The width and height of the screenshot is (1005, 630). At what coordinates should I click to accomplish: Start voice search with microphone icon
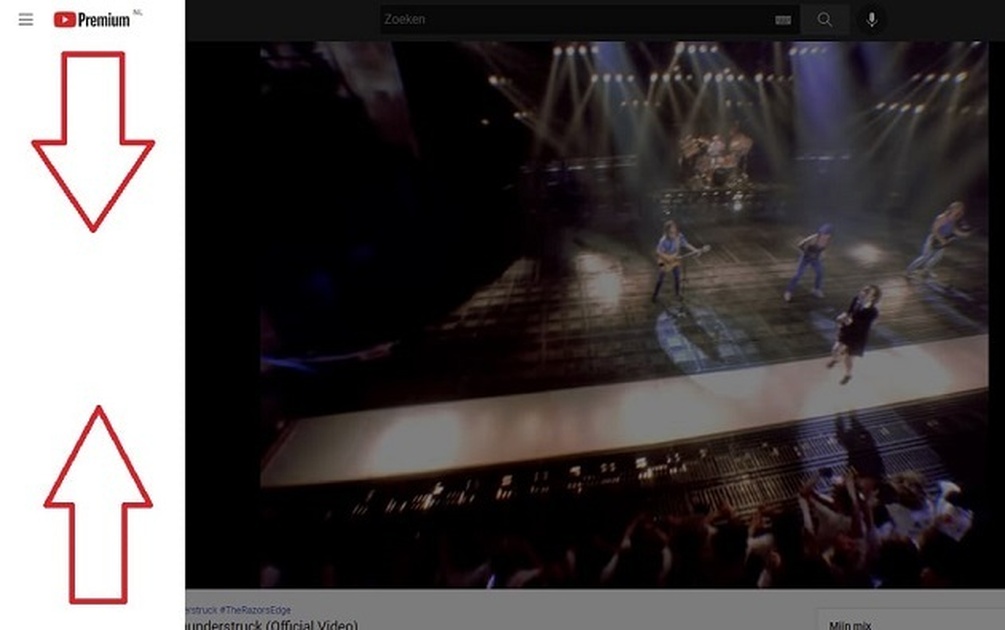[871, 20]
